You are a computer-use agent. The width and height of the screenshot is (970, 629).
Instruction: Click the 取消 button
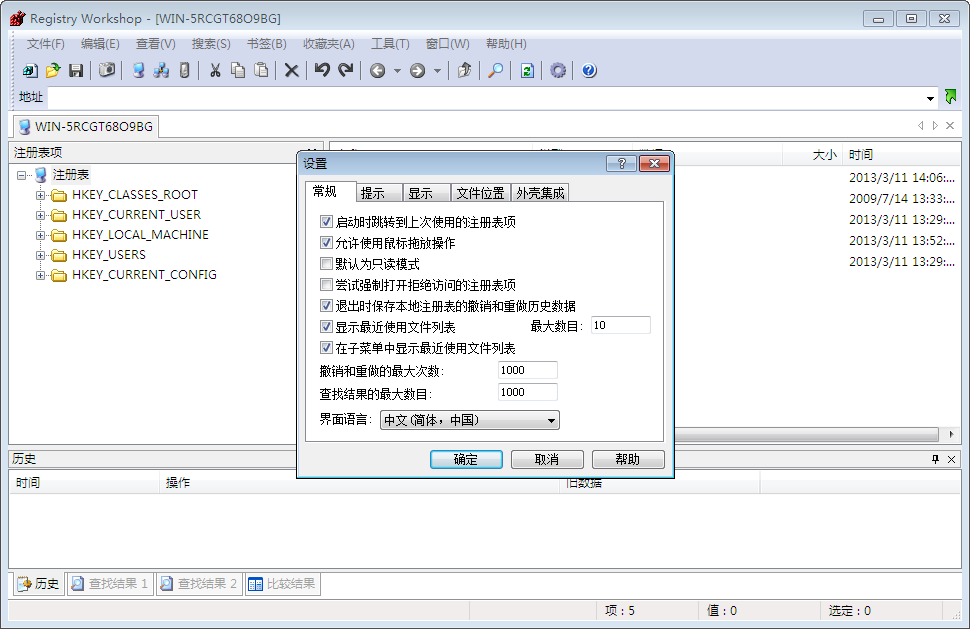[x=547, y=460]
